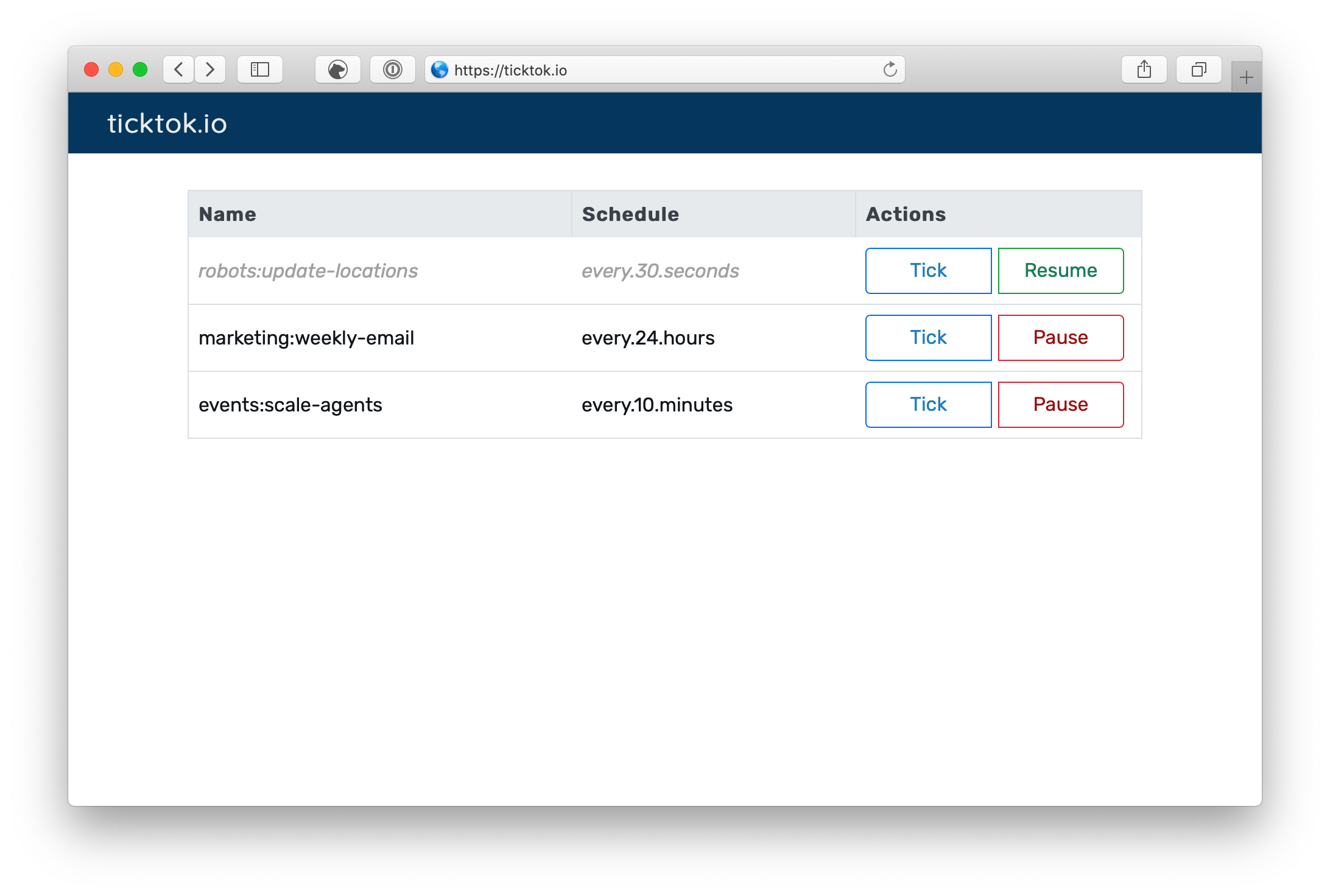Click the browser back arrow

(x=178, y=69)
